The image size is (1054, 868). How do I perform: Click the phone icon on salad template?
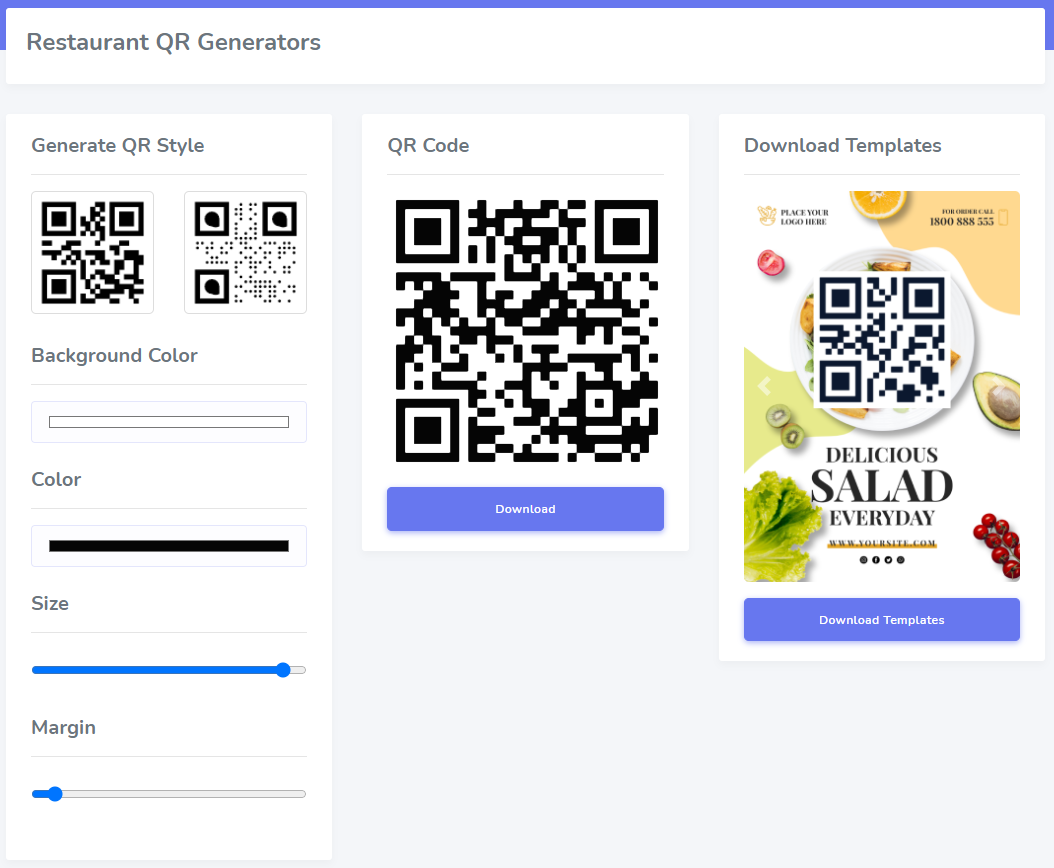[x=1003, y=217]
